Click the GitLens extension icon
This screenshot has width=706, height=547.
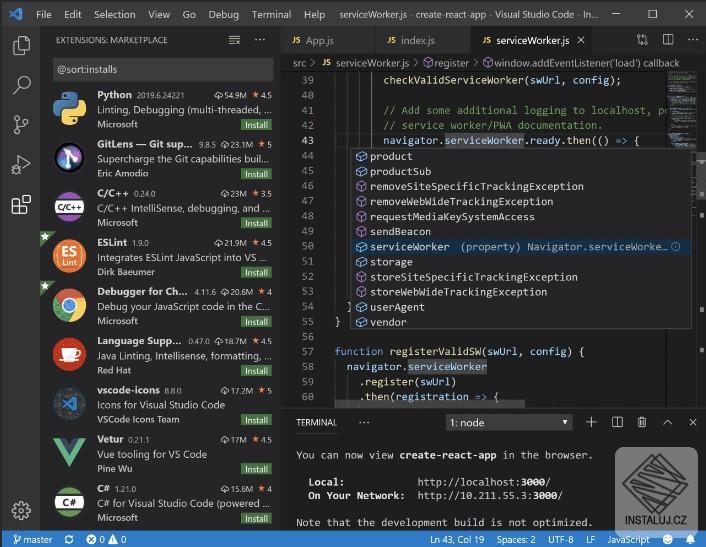pyautogui.click(x=69, y=158)
